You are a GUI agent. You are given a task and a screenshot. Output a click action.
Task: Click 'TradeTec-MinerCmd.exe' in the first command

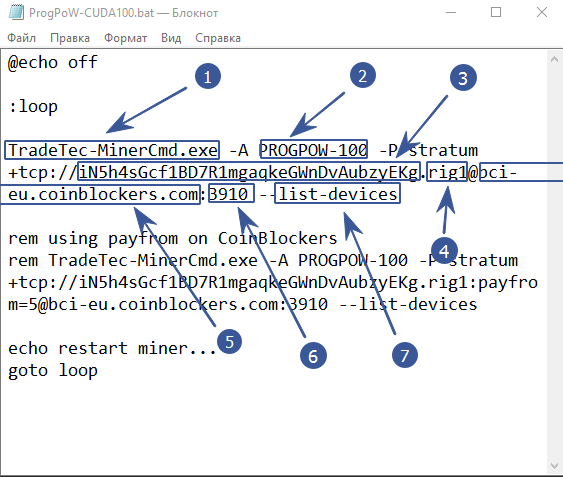pyautogui.click(x=112, y=150)
